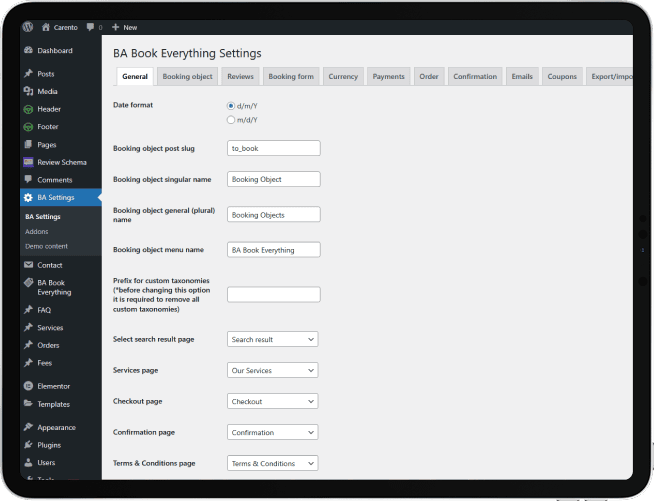Click the WordPress logo icon
Viewport: 655px width, 501px height.
tap(28, 27)
